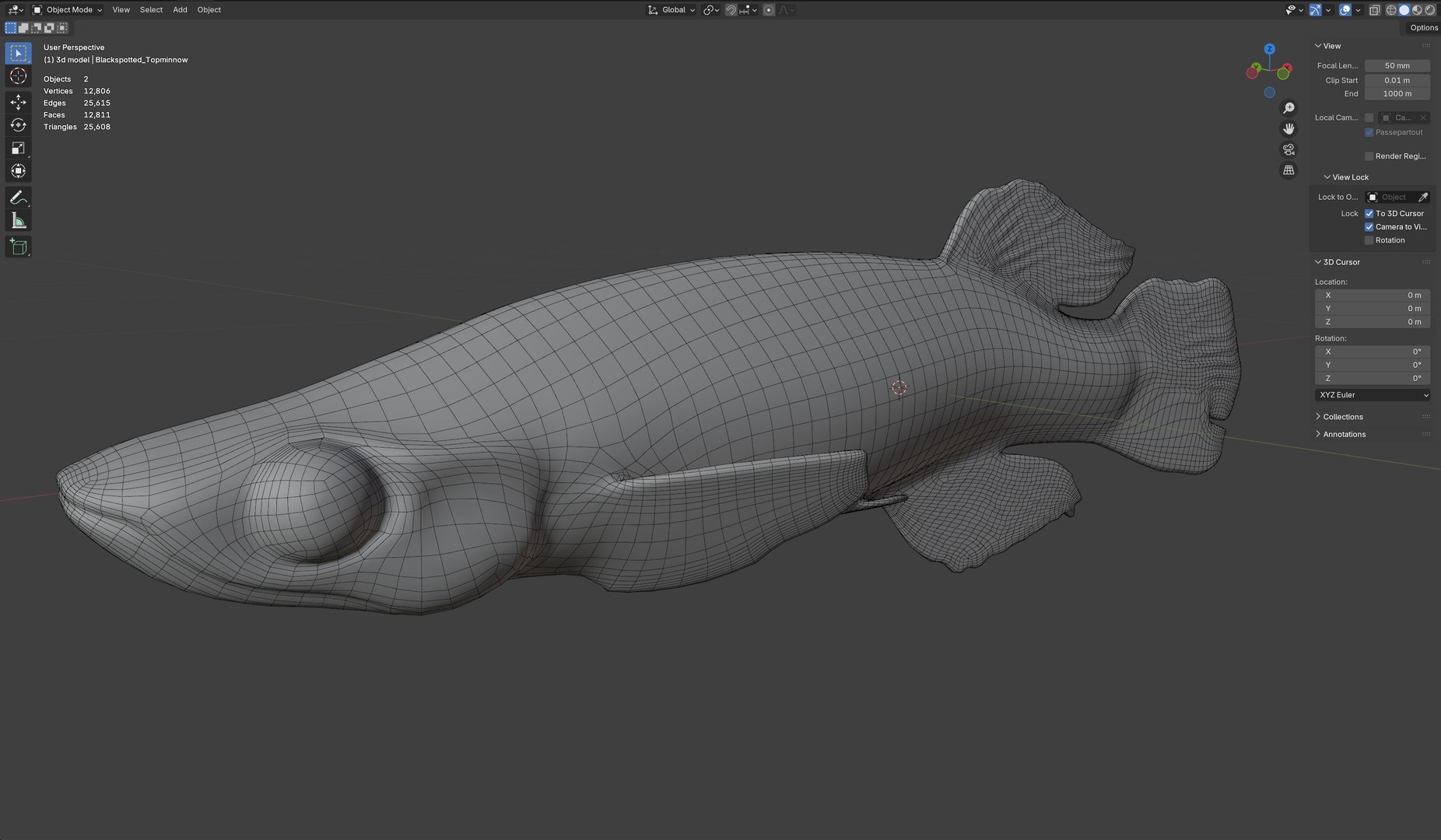Viewport: 1441px width, 840px height.
Task: Open the Add menu
Action: click(x=180, y=10)
